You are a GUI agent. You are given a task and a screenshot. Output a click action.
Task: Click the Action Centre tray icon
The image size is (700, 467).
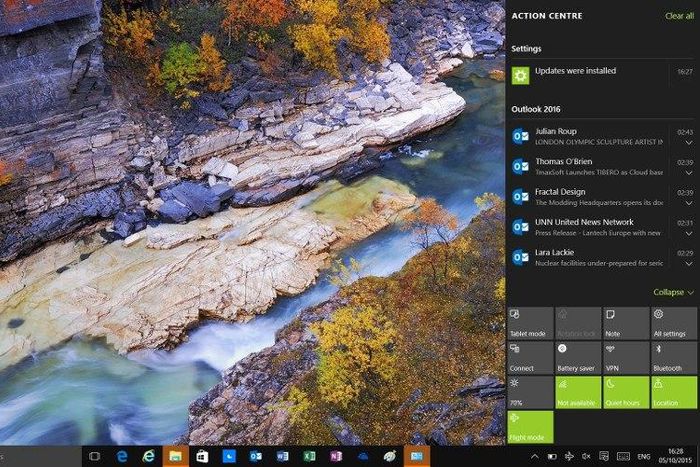click(x=604, y=456)
